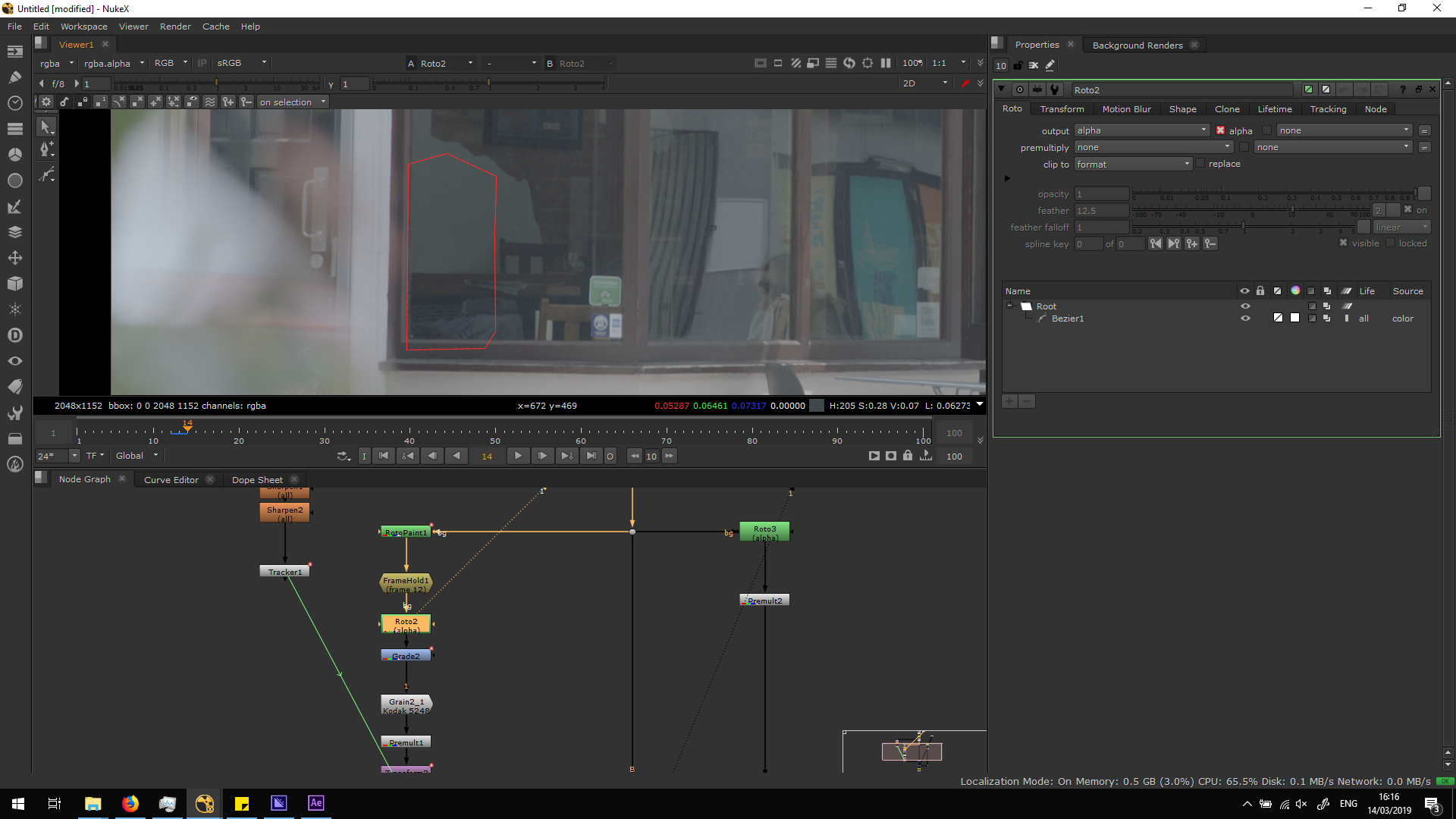Toggle visibility eye of Bezier1 layer
This screenshot has width=1456, height=819.
pyautogui.click(x=1244, y=318)
